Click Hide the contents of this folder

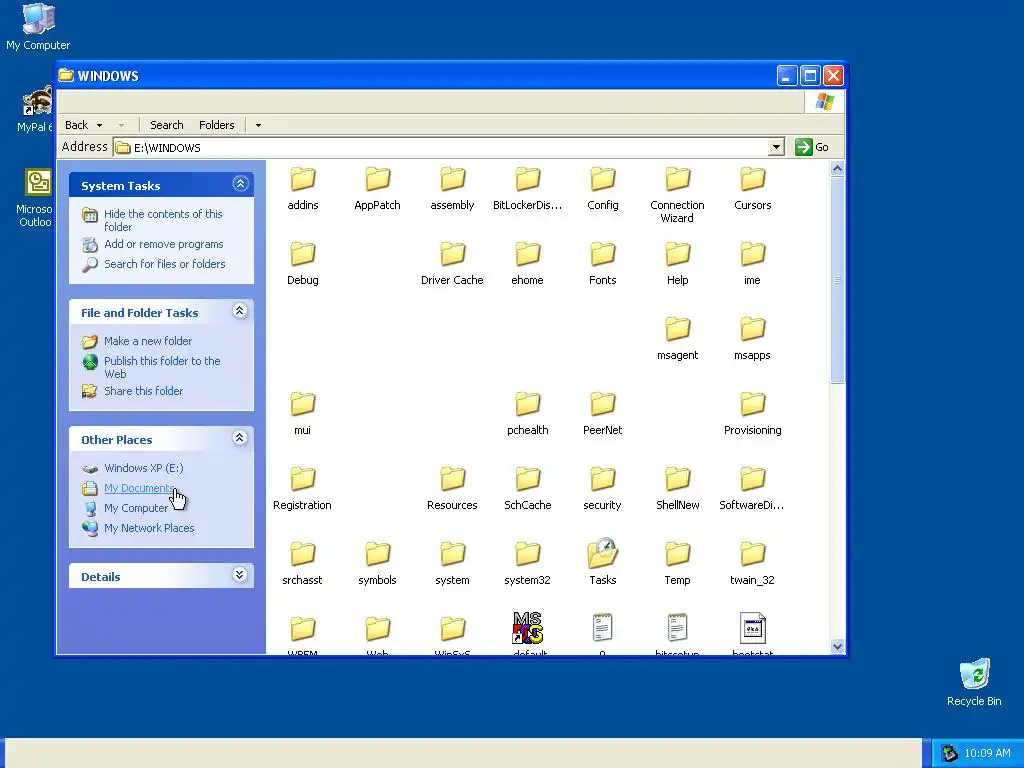pos(163,220)
